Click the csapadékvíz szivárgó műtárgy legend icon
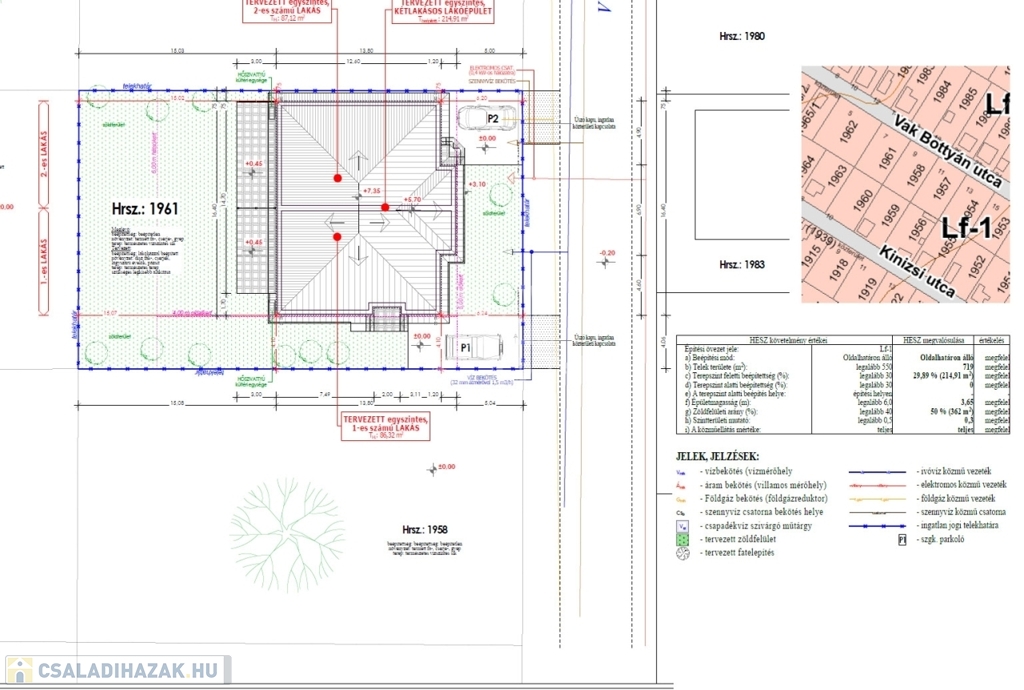 pyautogui.click(x=682, y=526)
